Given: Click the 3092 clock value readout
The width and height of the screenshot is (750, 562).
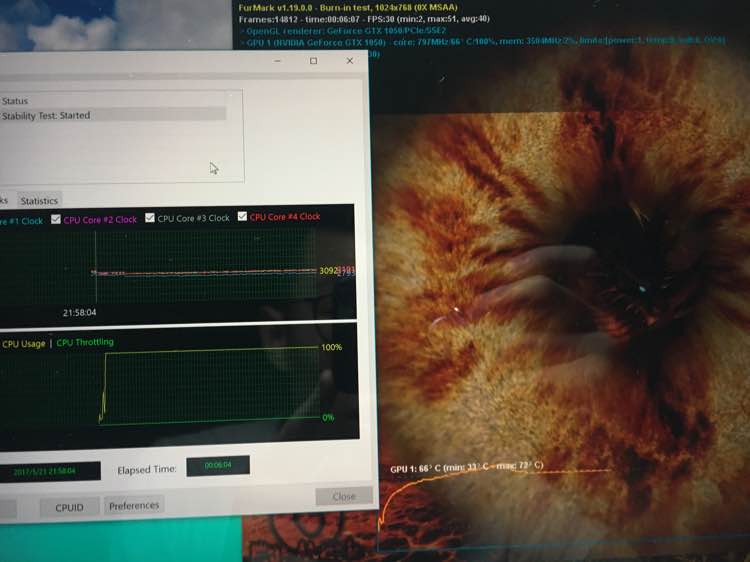Looking at the screenshot, I should click(328, 271).
